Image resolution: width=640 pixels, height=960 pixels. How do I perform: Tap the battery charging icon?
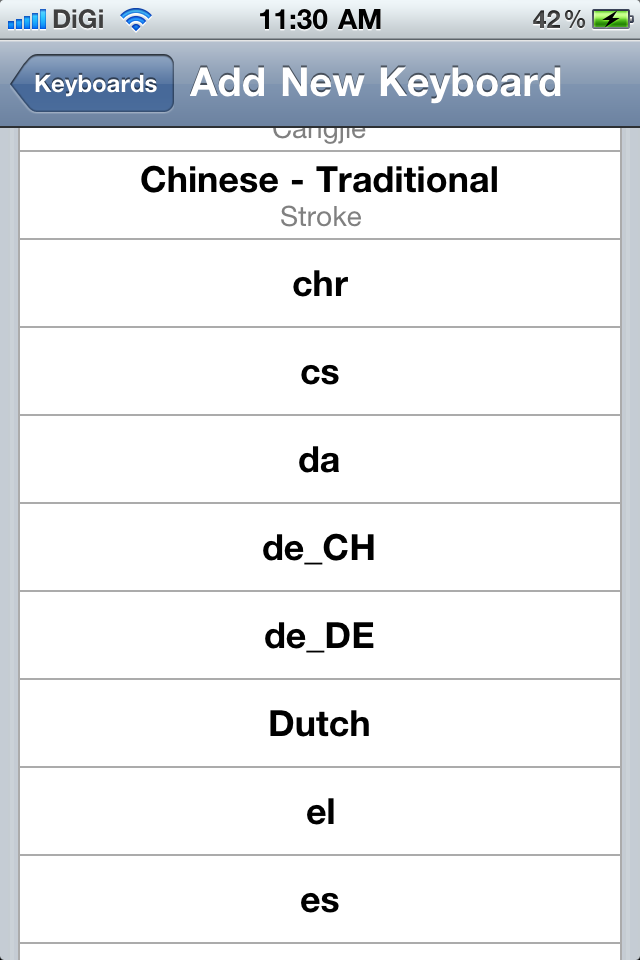click(610, 19)
